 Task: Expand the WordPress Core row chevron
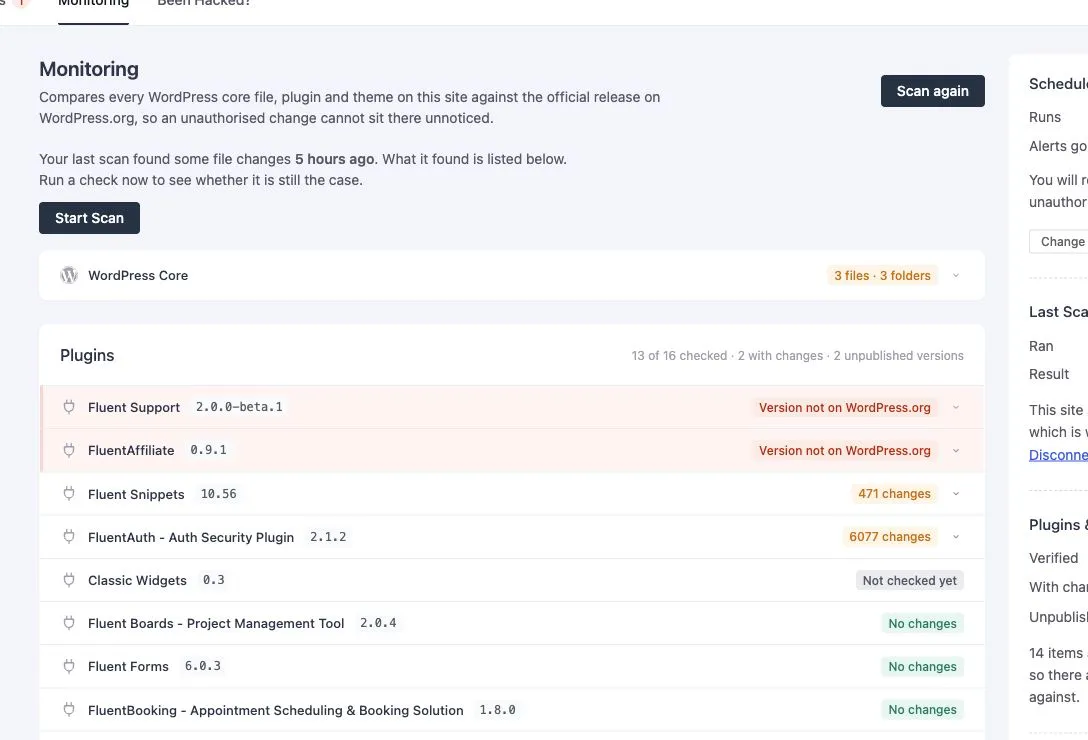pyautogui.click(x=955, y=276)
